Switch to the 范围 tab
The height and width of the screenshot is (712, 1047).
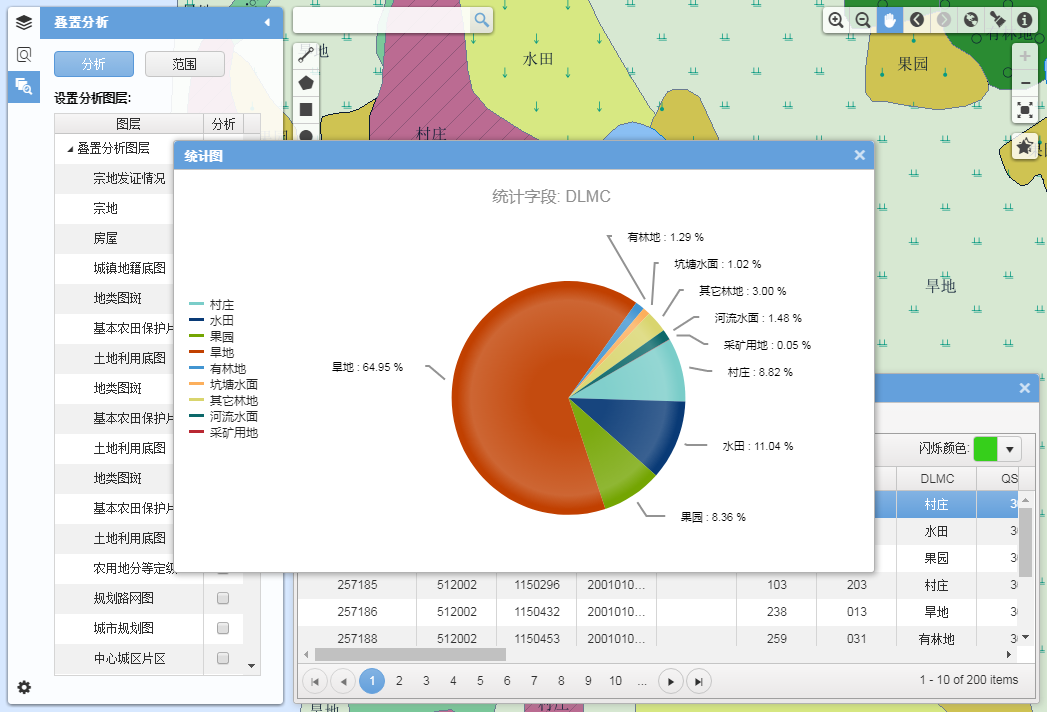[x=184, y=64]
